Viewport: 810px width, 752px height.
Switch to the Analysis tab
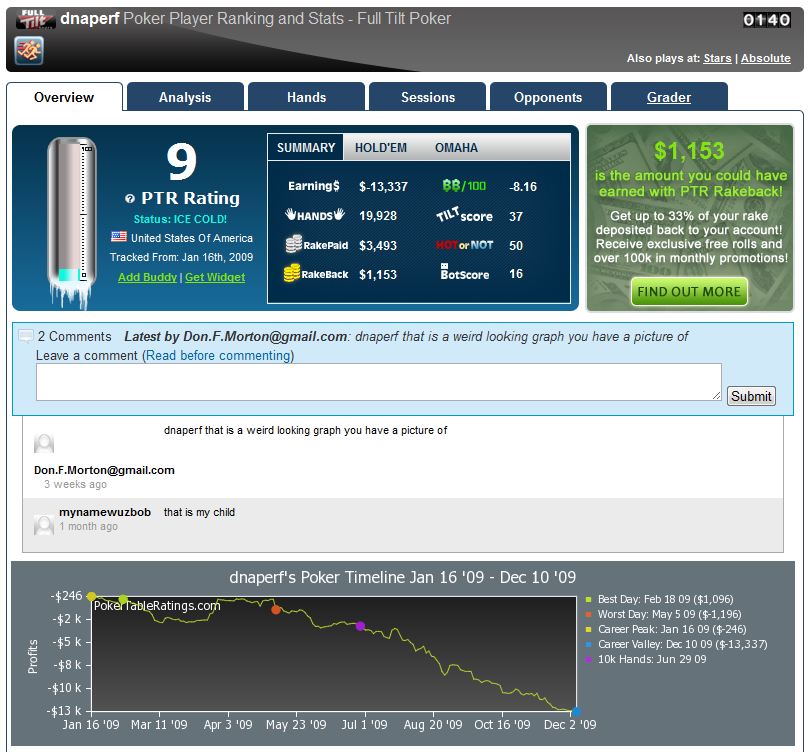click(185, 97)
